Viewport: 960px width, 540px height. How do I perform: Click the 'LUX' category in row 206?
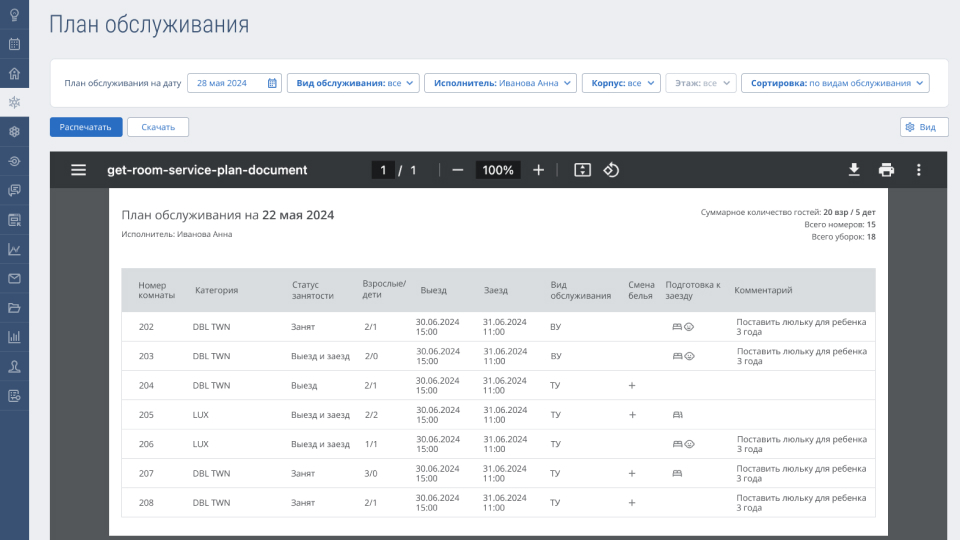pyautogui.click(x=200, y=444)
